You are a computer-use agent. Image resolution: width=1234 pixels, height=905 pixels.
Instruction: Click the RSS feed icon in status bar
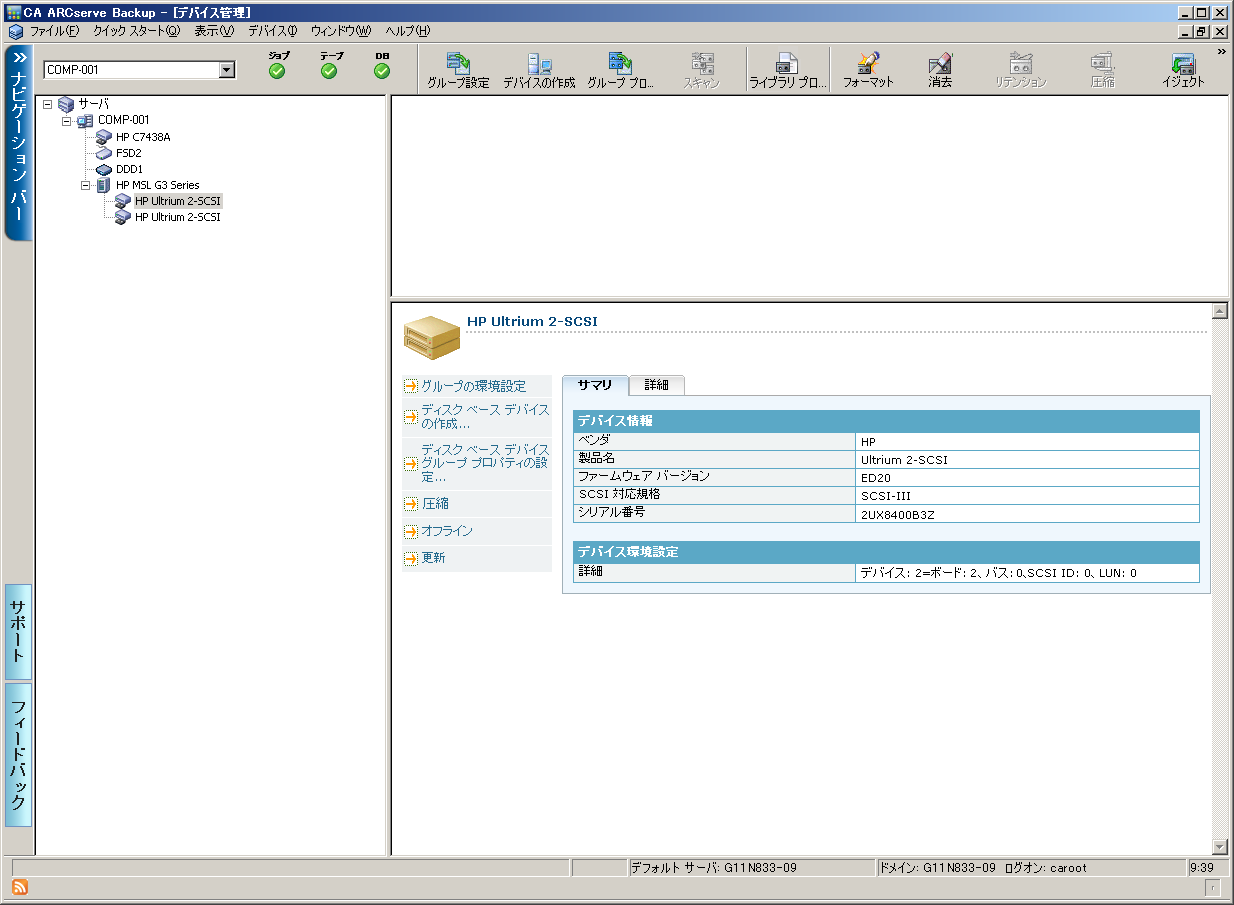(x=19, y=887)
